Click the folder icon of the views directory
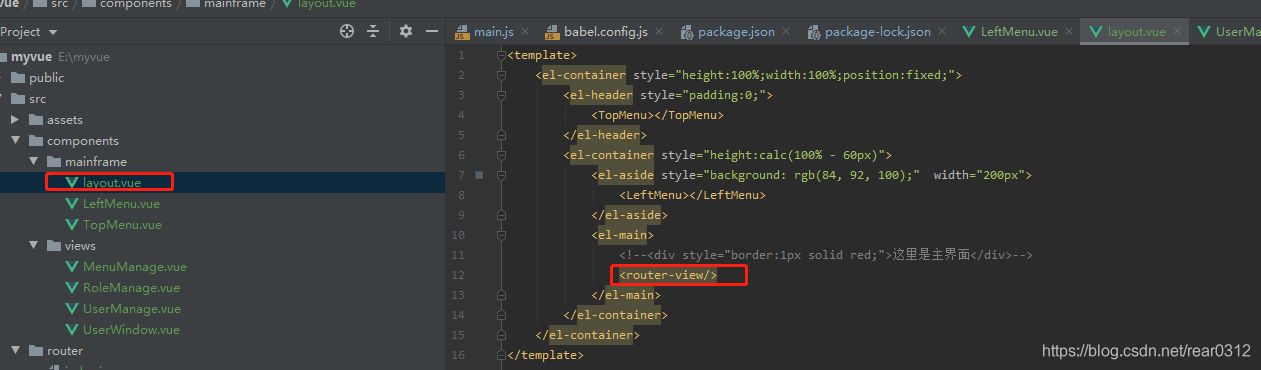The height and width of the screenshot is (370, 1261). click(x=54, y=246)
